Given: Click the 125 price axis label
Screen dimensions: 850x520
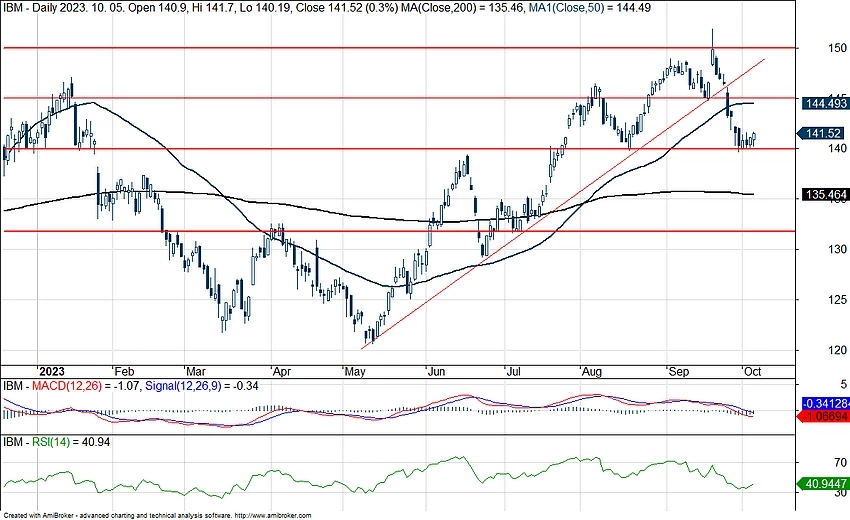Looking at the screenshot, I should click(837, 300).
